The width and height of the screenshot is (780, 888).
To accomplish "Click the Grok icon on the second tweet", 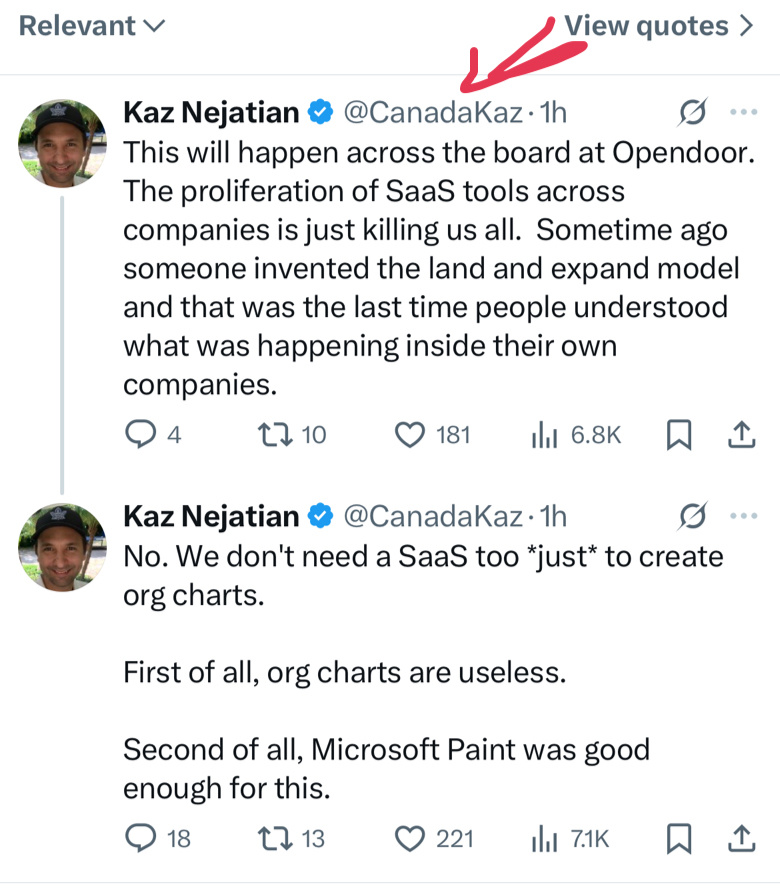I will coord(692,516).
